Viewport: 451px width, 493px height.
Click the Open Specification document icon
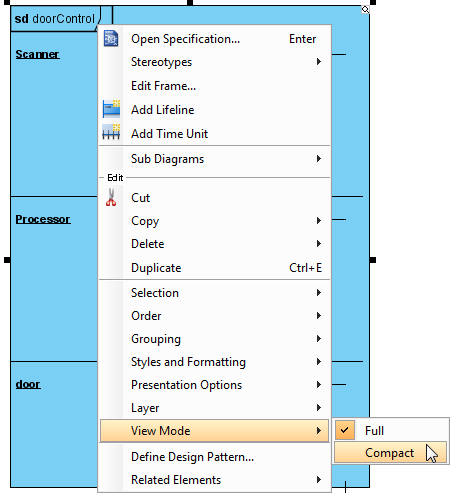coord(111,38)
